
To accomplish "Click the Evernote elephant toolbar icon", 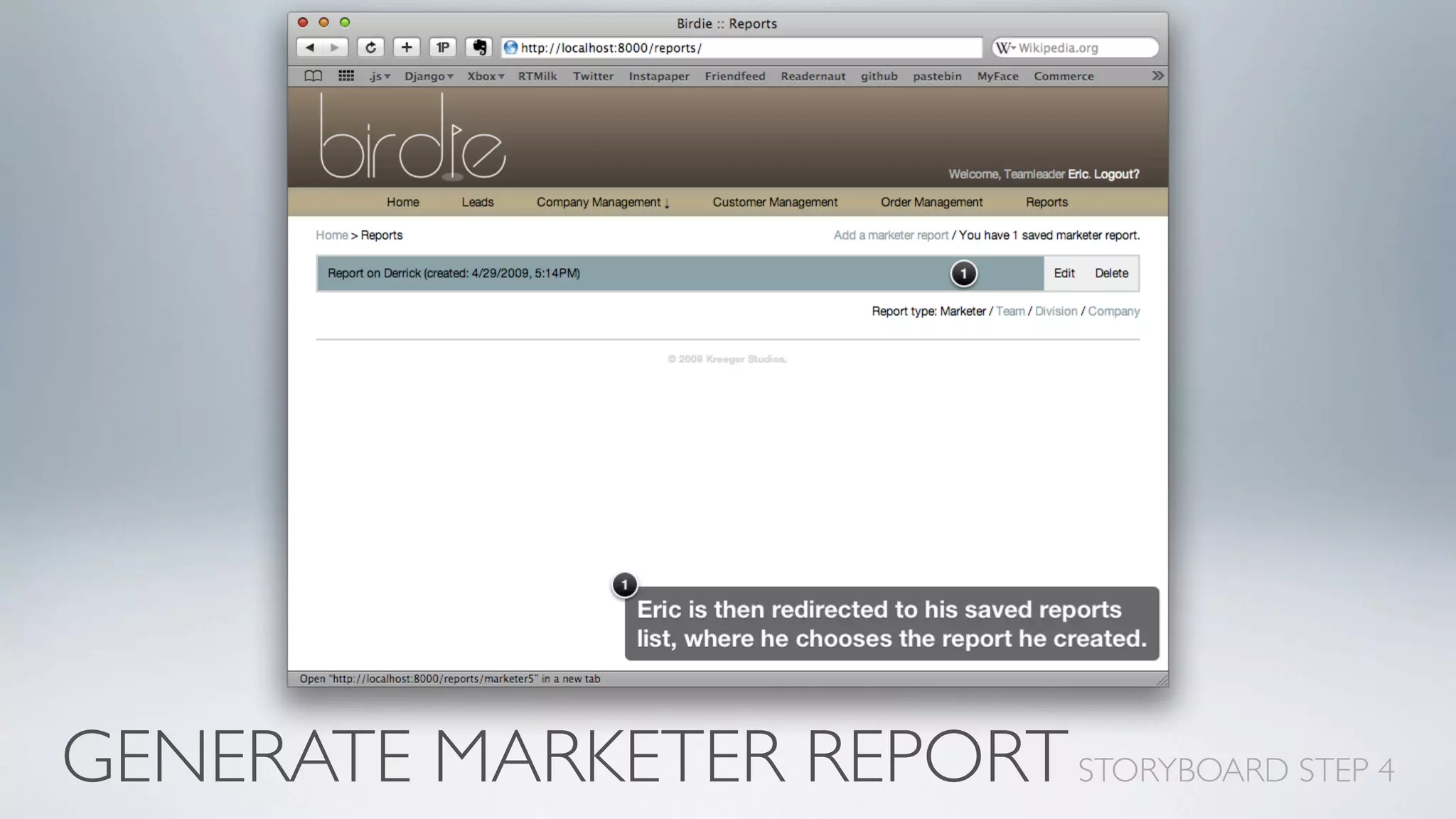I will 479,48.
